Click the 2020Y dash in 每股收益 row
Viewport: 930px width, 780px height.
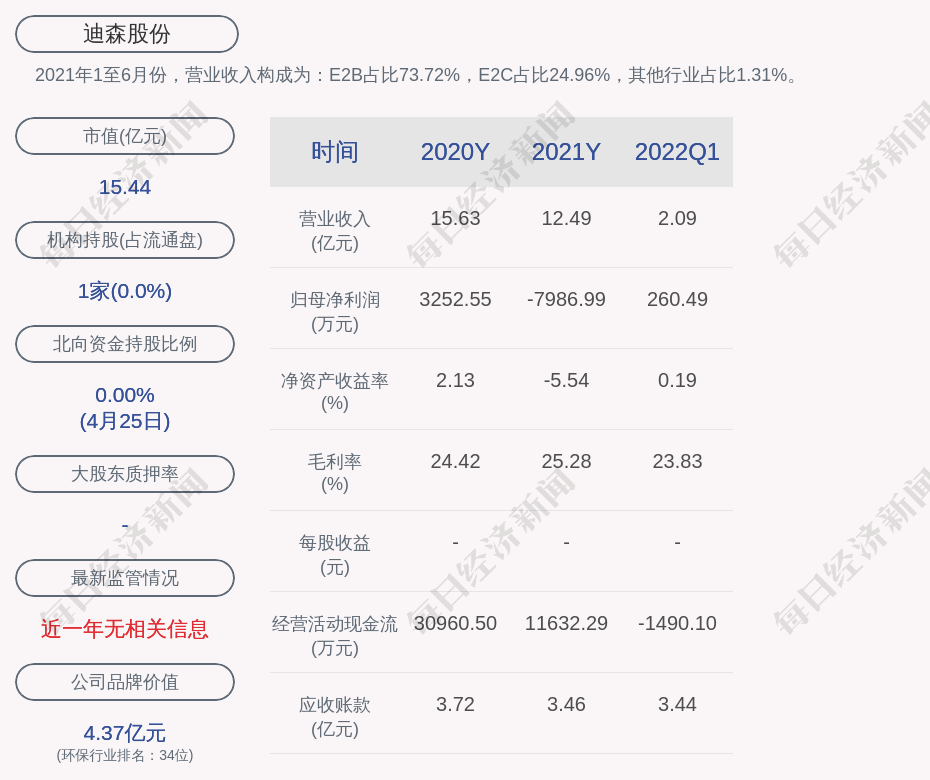456,542
